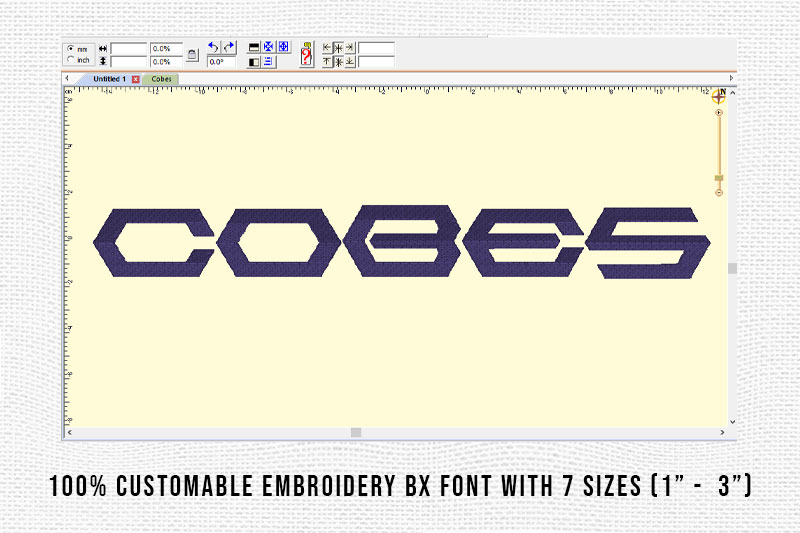Click the width percentage field

[x=166, y=49]
